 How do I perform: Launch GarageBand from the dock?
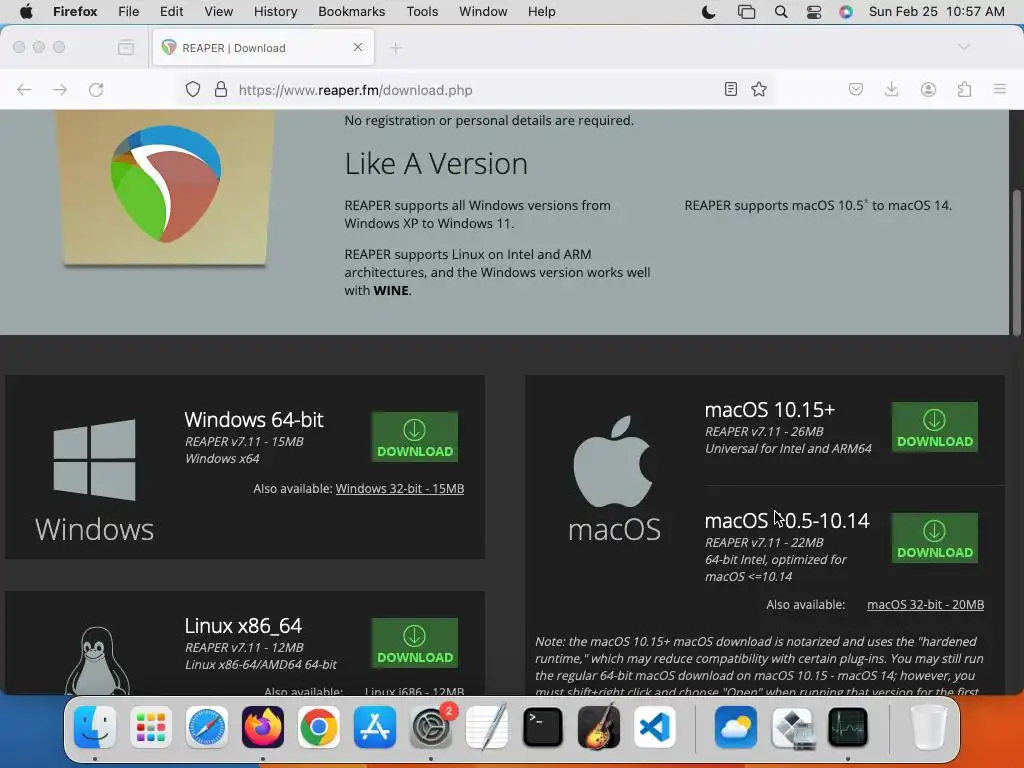(599, 727)
